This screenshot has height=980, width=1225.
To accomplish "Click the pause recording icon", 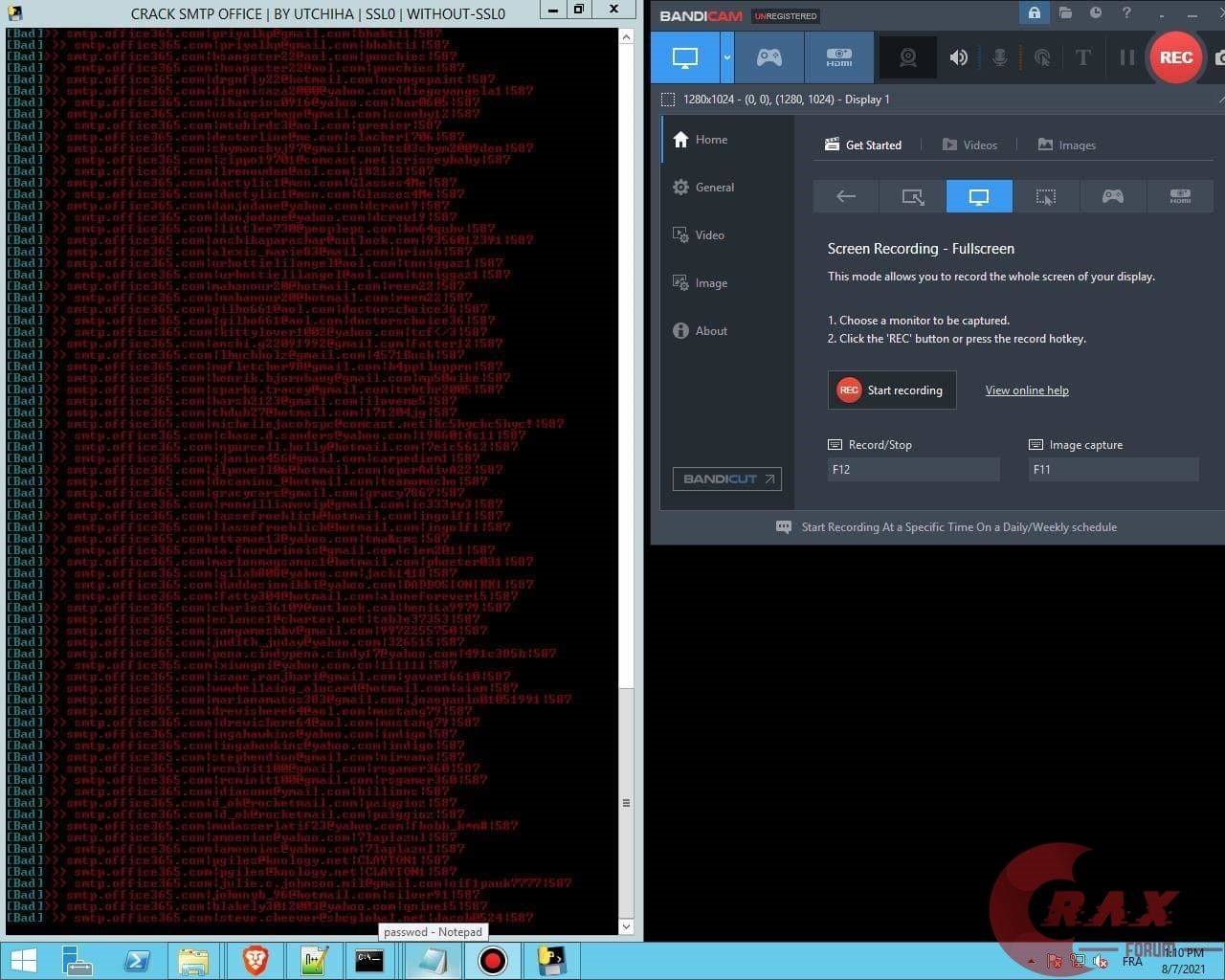I will 1126,57.
